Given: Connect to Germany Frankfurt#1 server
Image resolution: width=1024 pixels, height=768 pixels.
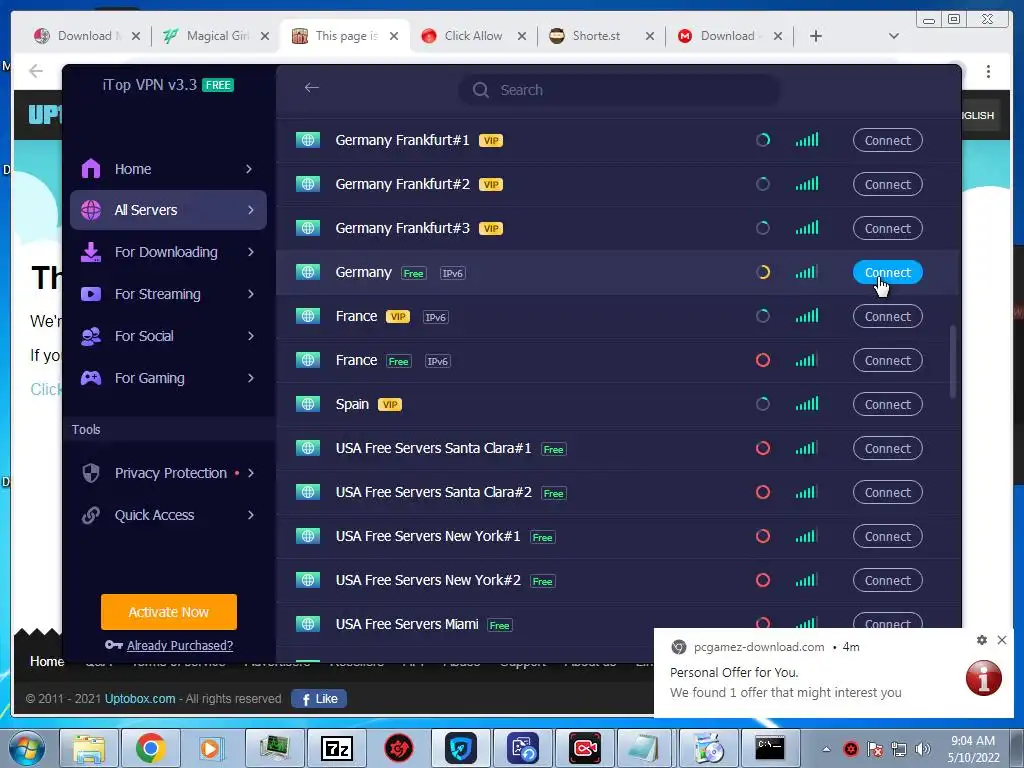Looking at the screenshot, I should 888,140.
